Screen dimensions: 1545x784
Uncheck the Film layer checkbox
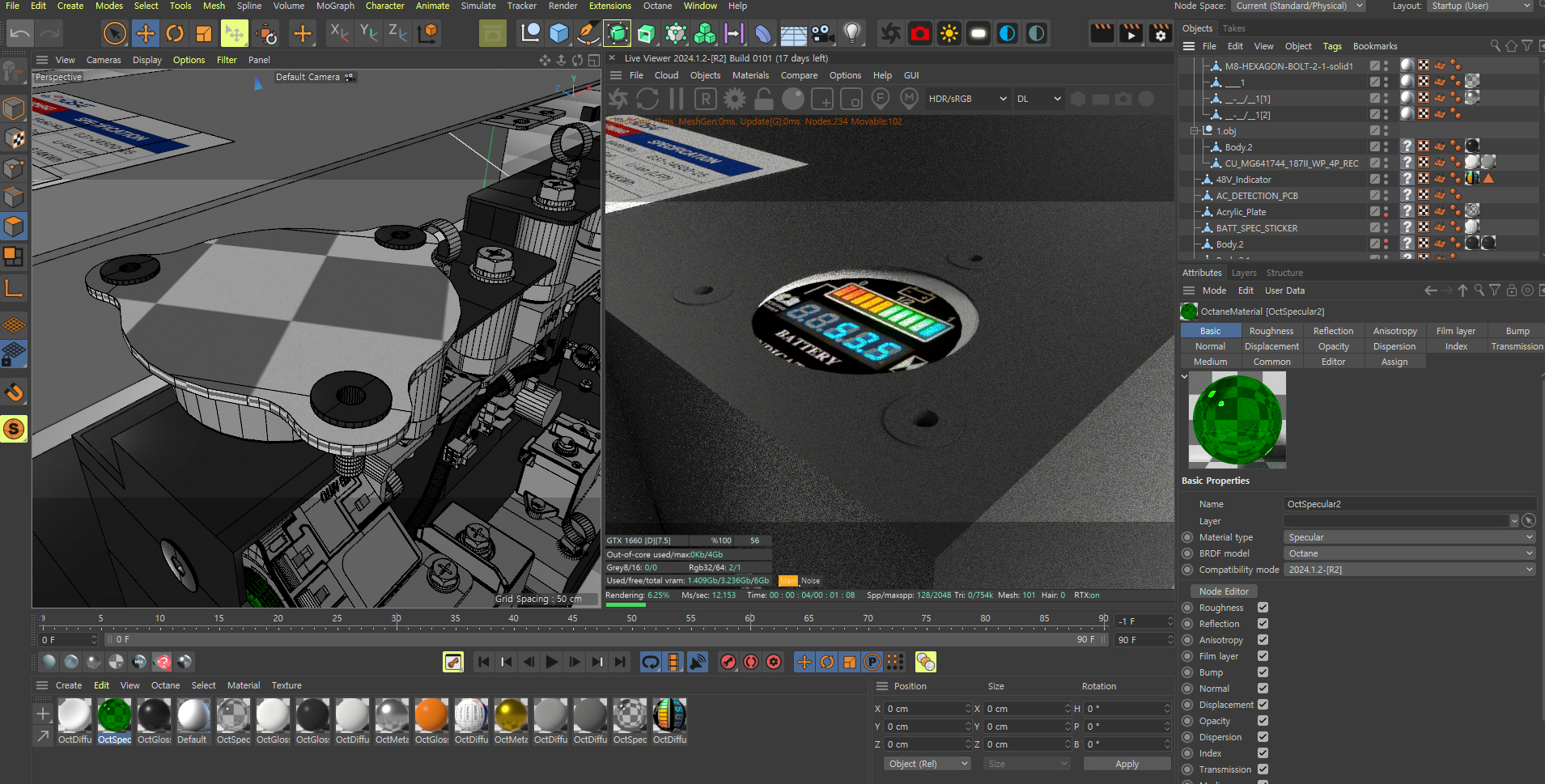1263,656
